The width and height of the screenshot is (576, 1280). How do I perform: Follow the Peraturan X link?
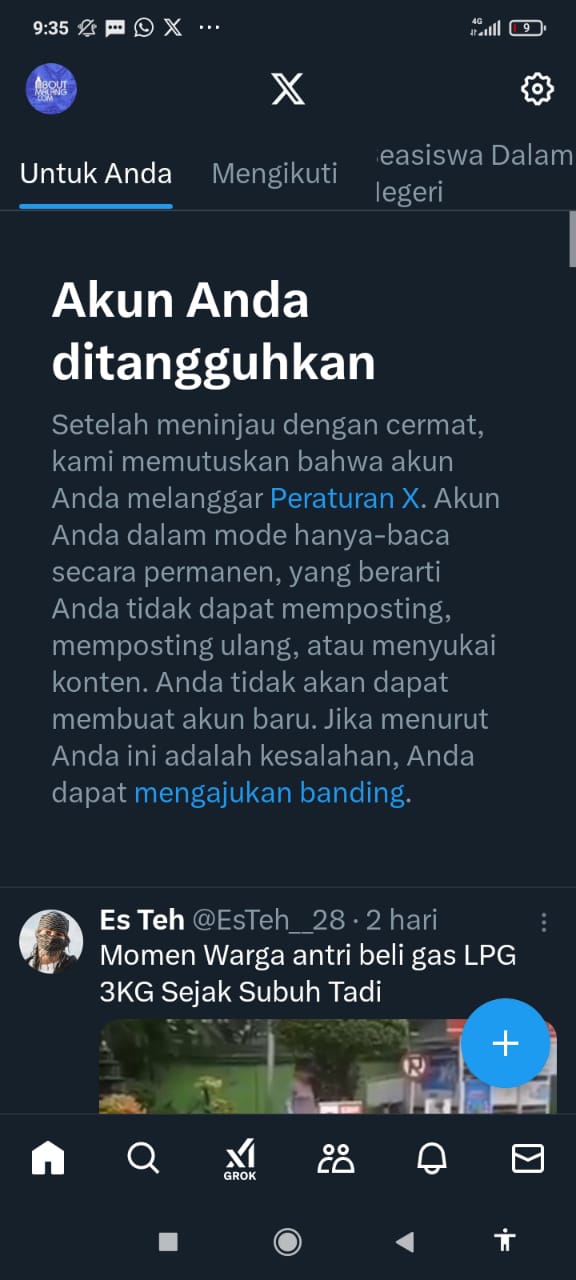[x=346, y=498]
